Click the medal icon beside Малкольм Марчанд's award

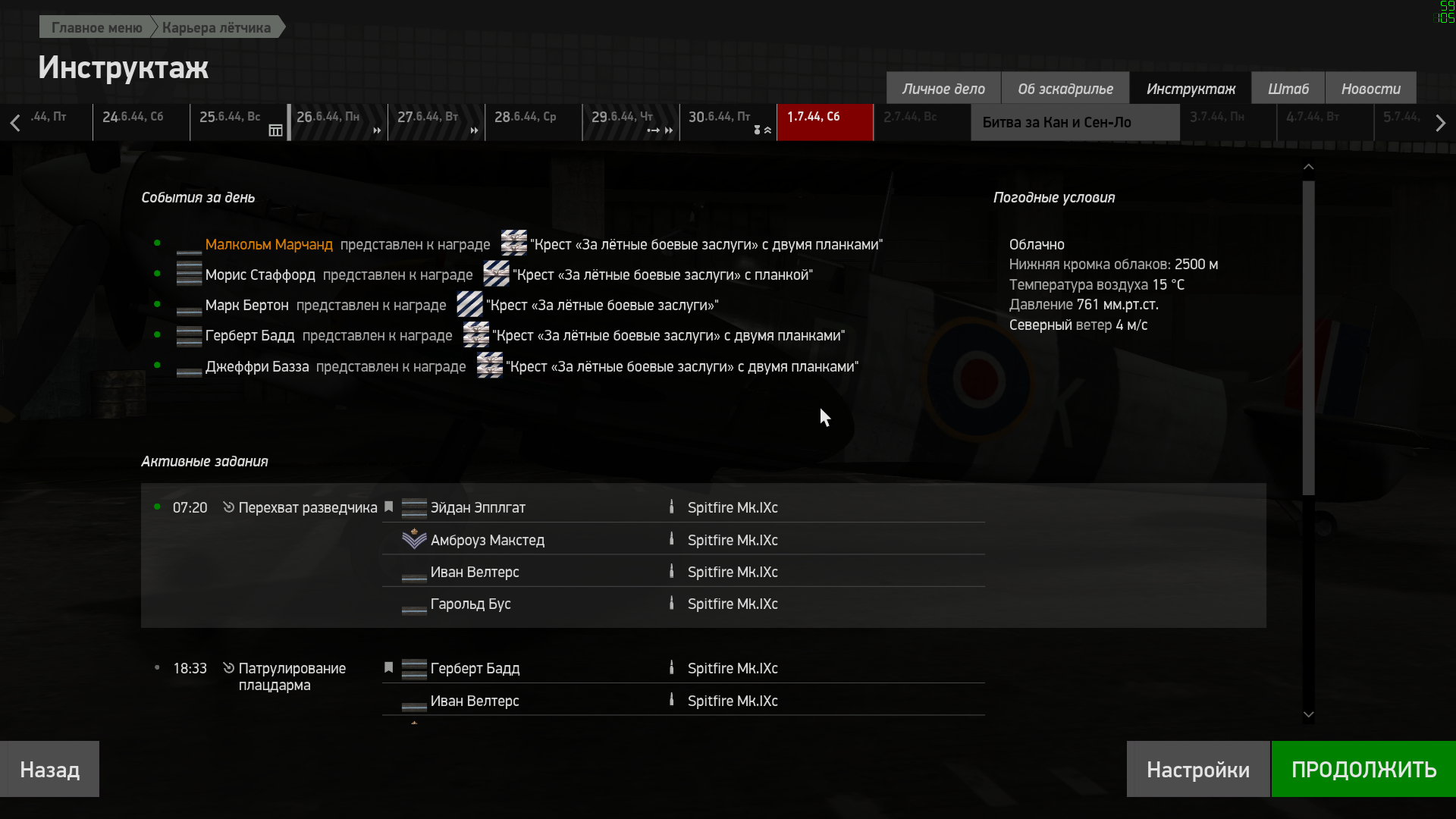(513, 243)
